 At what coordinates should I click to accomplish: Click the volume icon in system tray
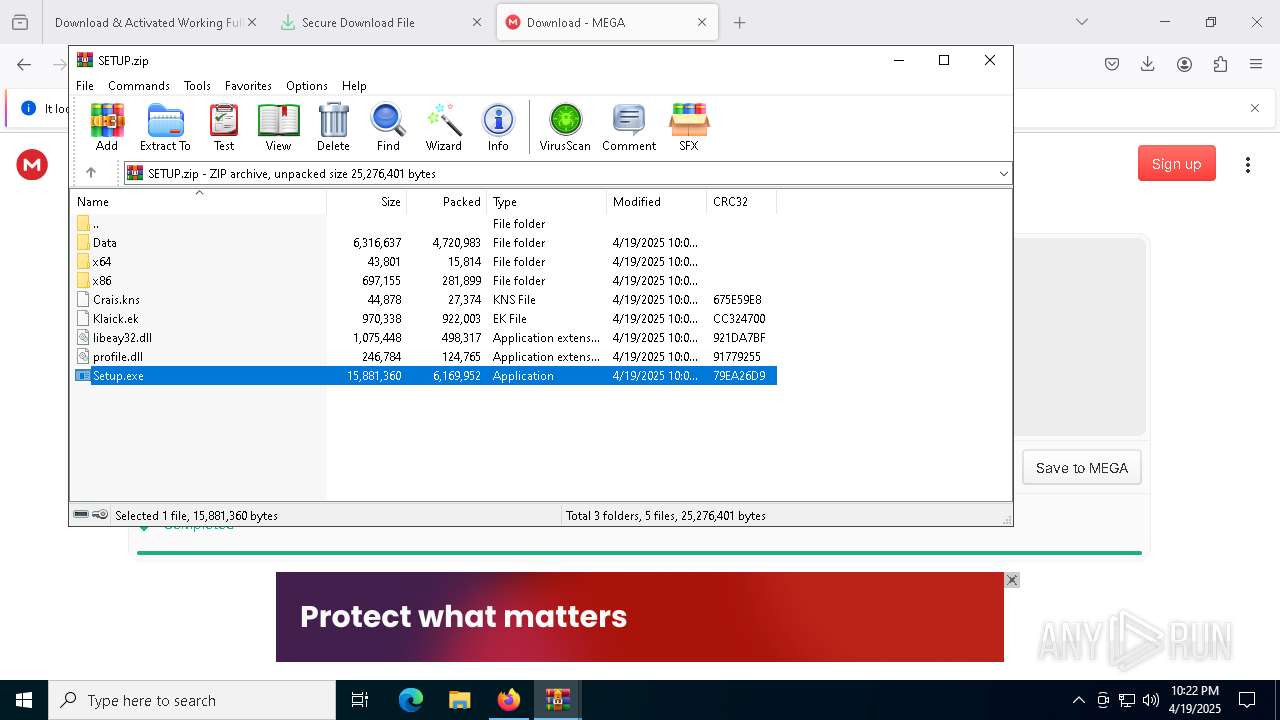click(x=1151, y=700)
